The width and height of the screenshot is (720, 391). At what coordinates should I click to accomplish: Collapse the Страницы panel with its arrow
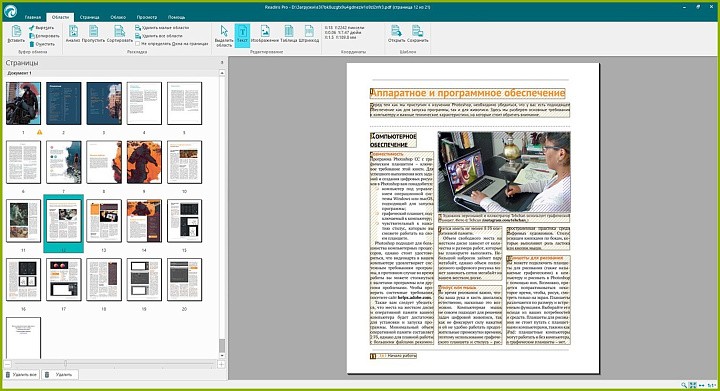point(222,63)
